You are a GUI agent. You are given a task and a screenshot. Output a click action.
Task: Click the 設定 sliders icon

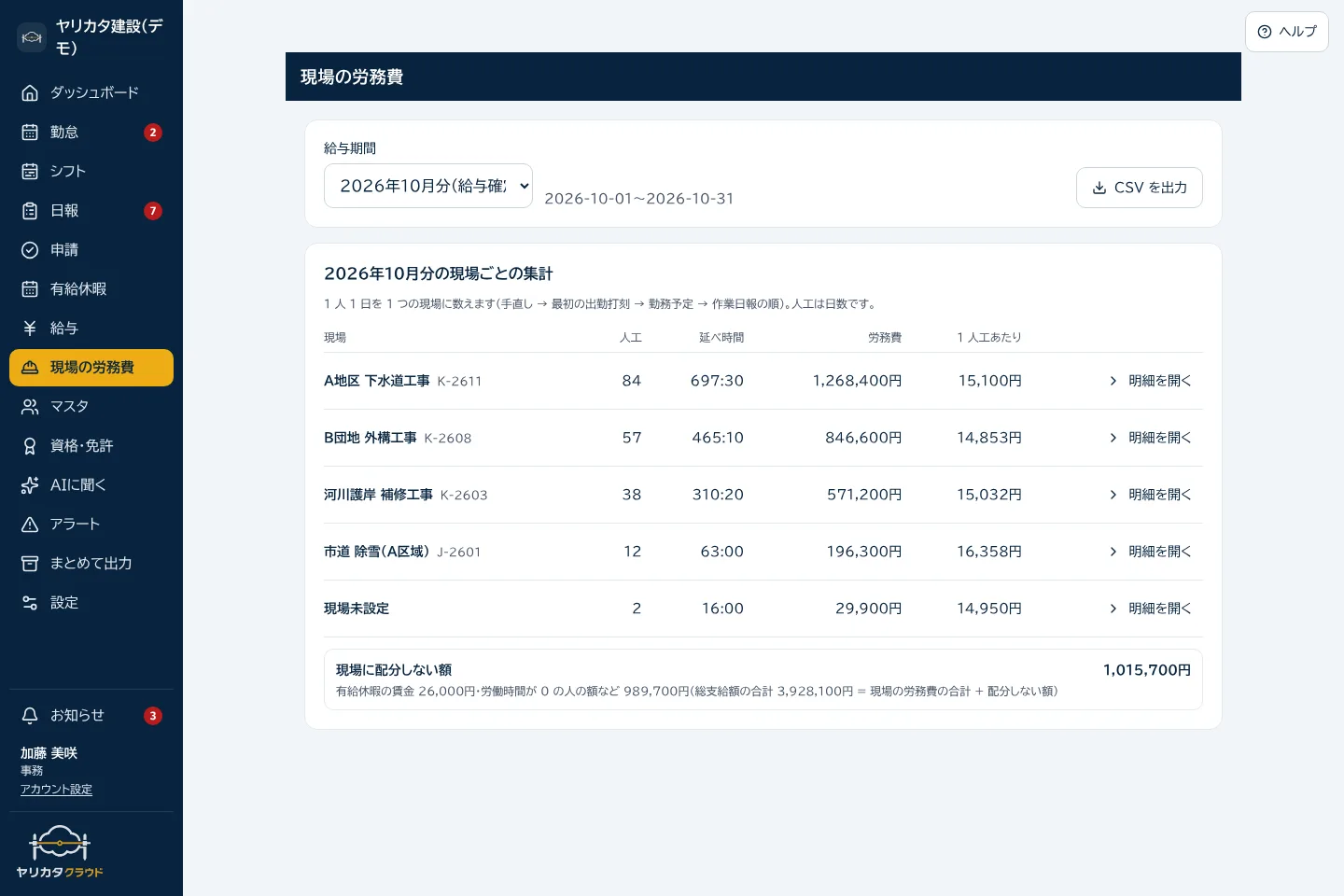point(30,602)
